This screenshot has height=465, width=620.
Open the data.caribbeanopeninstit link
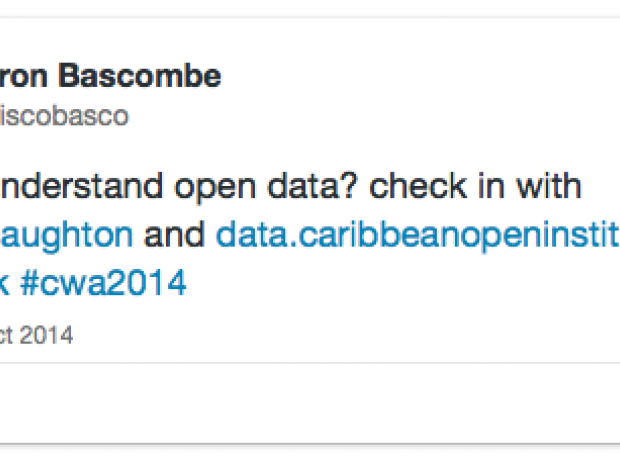[x=417, y=235]
